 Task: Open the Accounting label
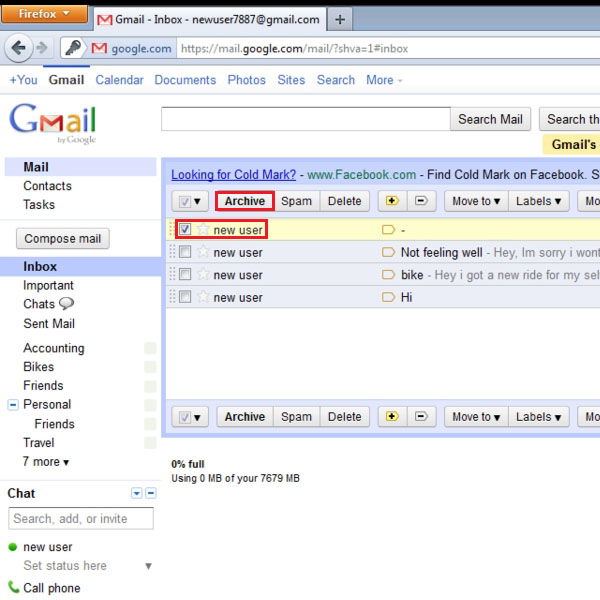(x=54, y=348)
